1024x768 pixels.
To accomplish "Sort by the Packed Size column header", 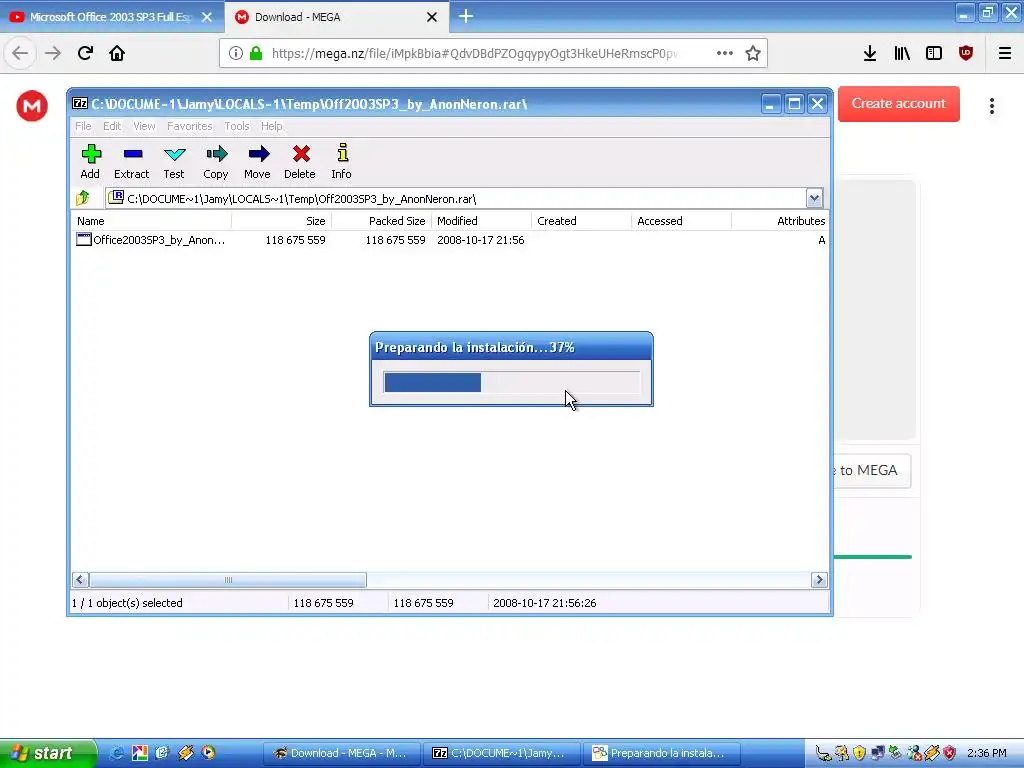I will click(382, 221).
